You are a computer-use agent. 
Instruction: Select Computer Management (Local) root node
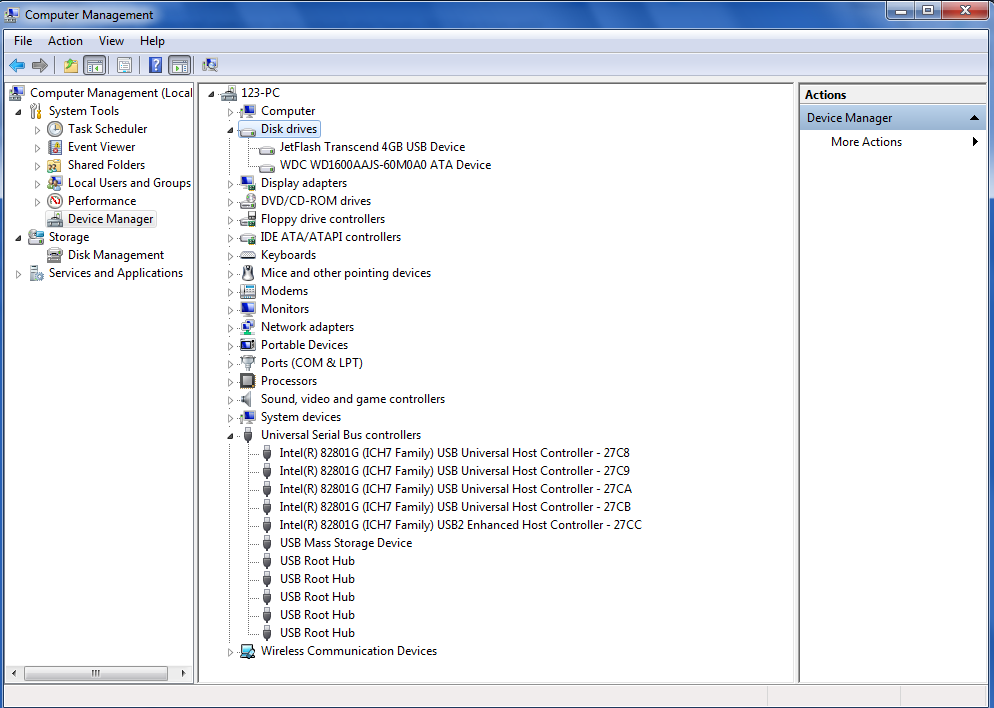click(x=111, y=93)
